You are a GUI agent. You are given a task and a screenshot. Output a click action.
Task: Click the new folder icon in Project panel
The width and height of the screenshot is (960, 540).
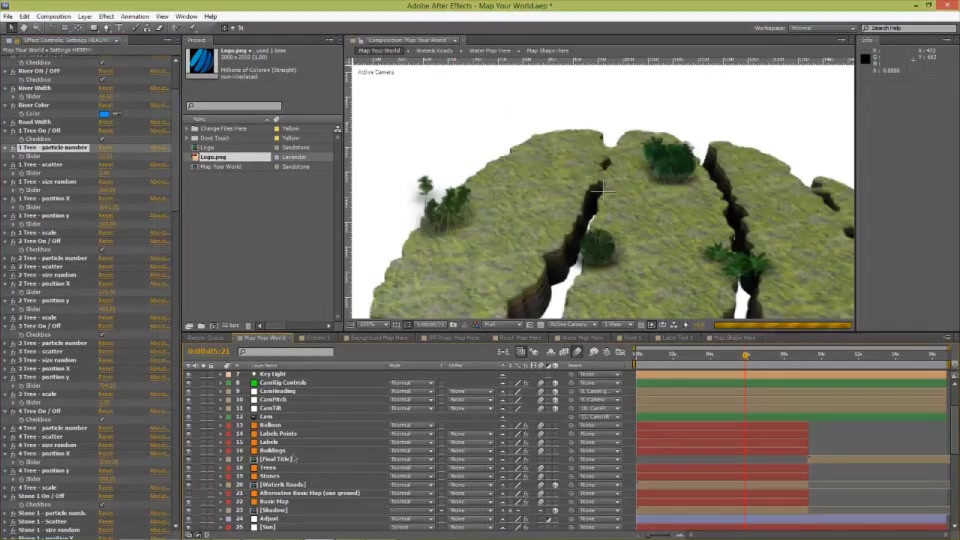[x=201, y=326]
